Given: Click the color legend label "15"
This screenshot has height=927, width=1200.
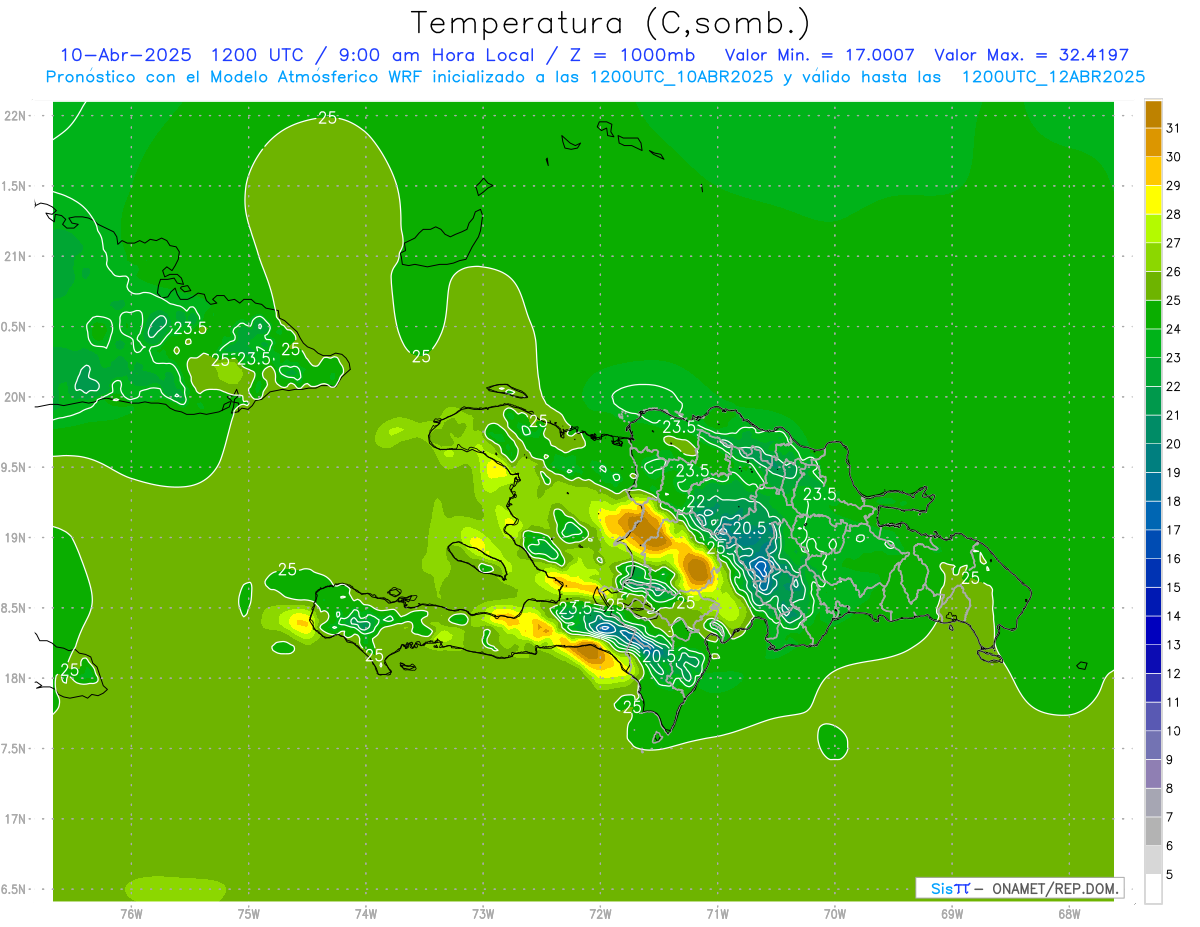Looking at the screenshot, I should pyautogui.click(x=1174, y=588).
